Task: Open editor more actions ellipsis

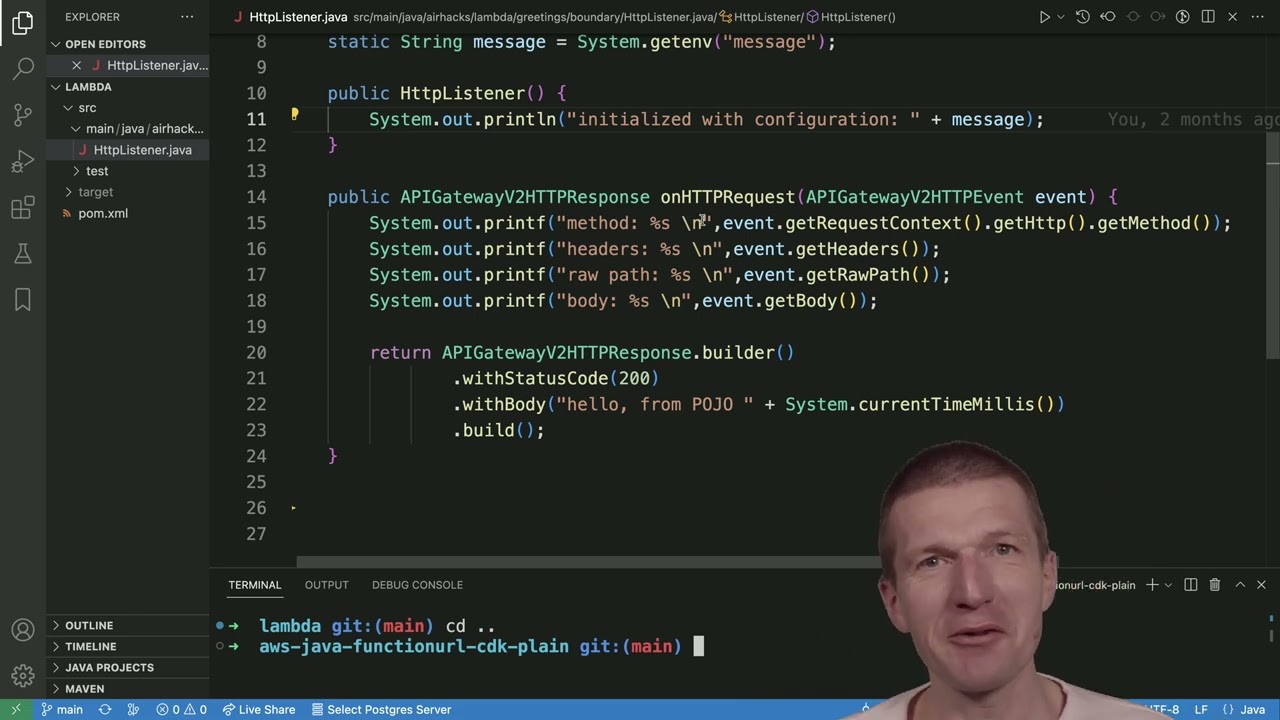Action: [1258, 17]
